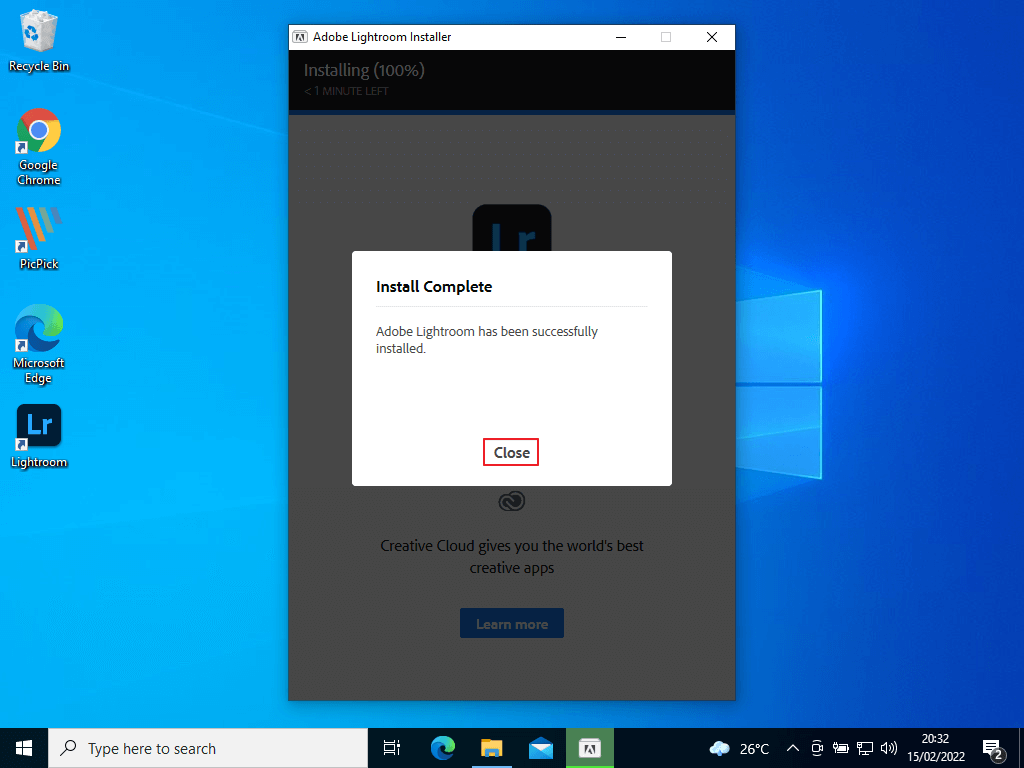Launch Mail from the taskbar

[541, 748]
